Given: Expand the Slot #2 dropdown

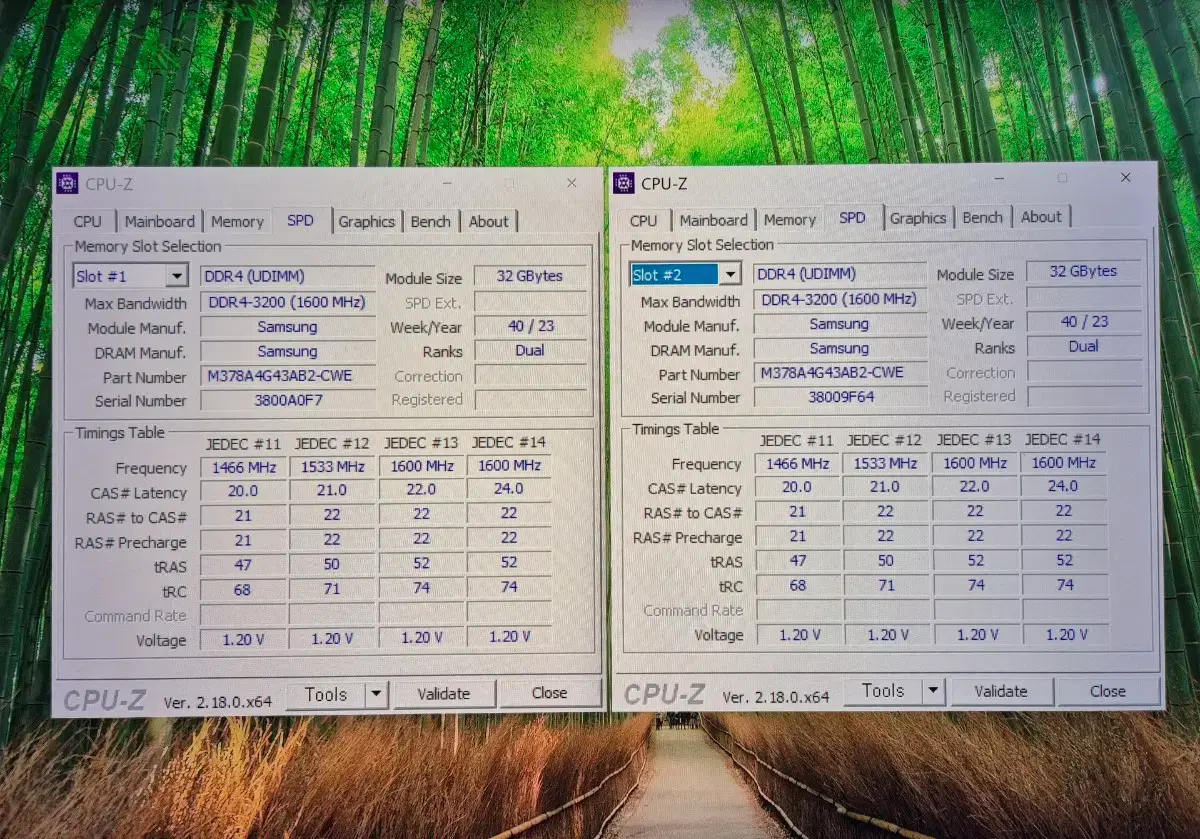Looking at the screenshot, I should tap(731, 274).
